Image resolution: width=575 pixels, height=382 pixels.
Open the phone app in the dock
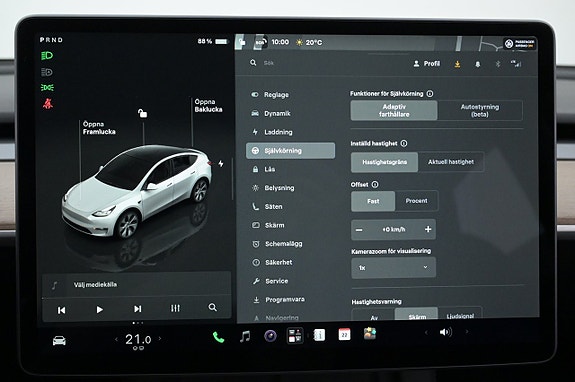(219, 337)
